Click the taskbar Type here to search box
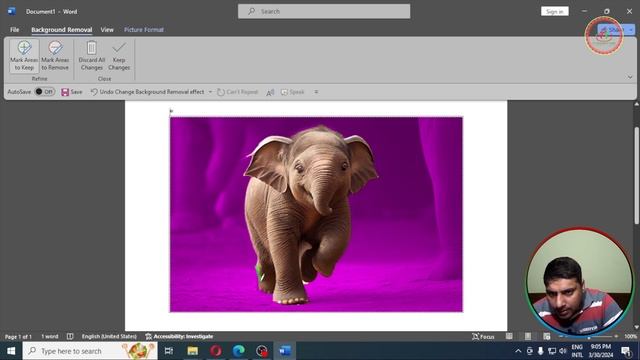This screenshot has height=360, width=640. point(90,351)
